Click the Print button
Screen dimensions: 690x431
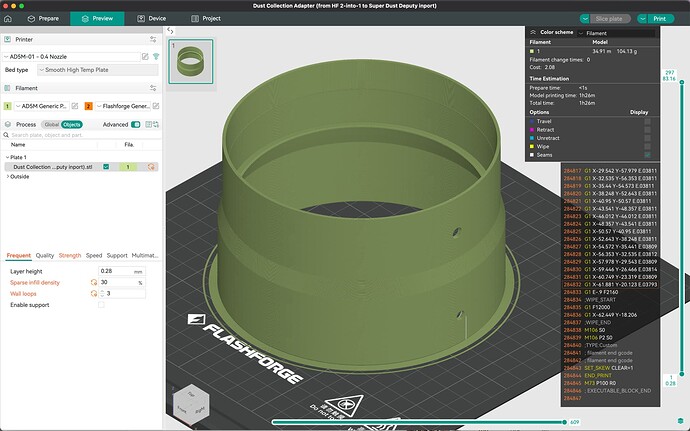tap(659, 18)
